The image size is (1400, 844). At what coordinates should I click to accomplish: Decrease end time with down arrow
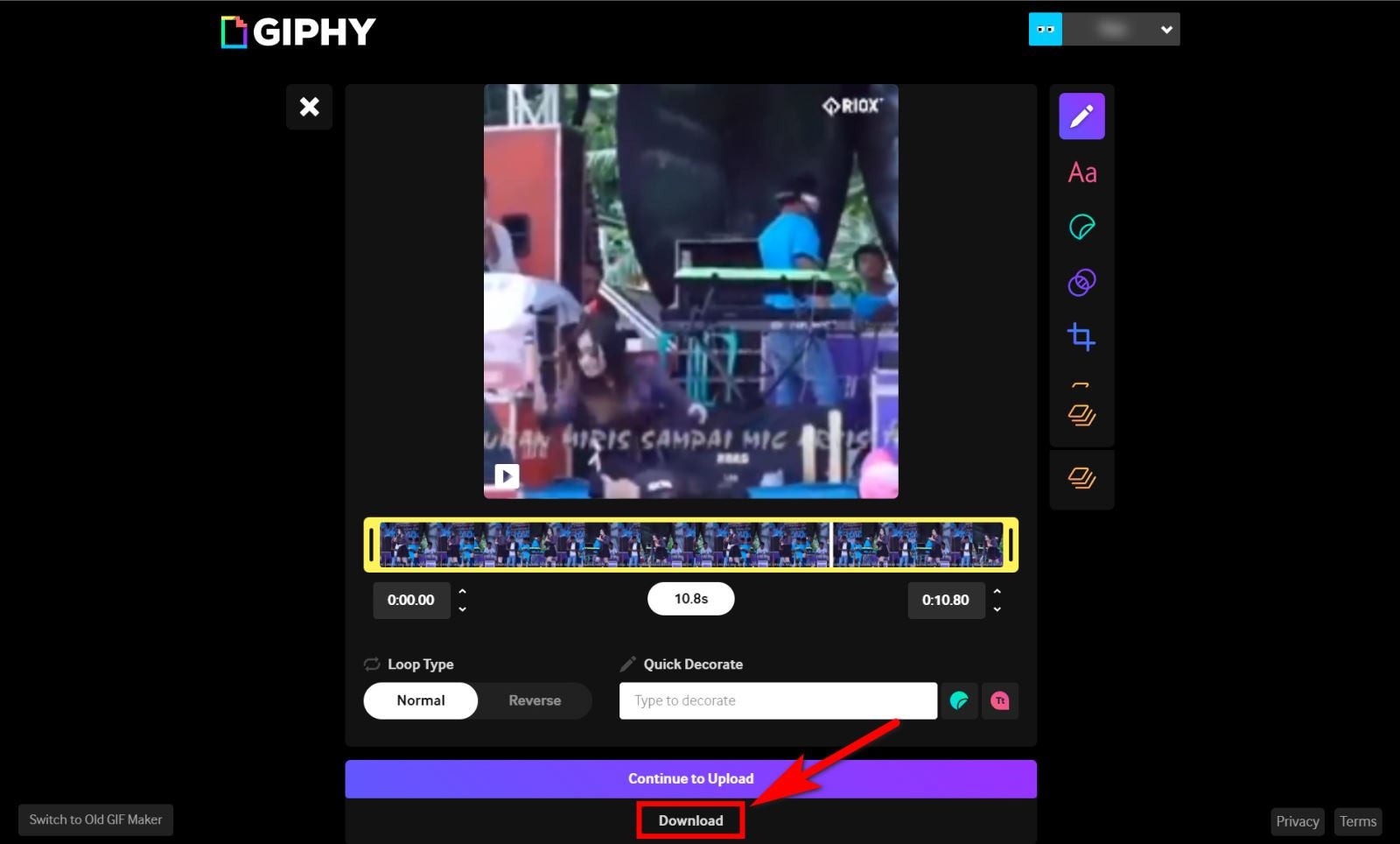click(x=997, y=608)
